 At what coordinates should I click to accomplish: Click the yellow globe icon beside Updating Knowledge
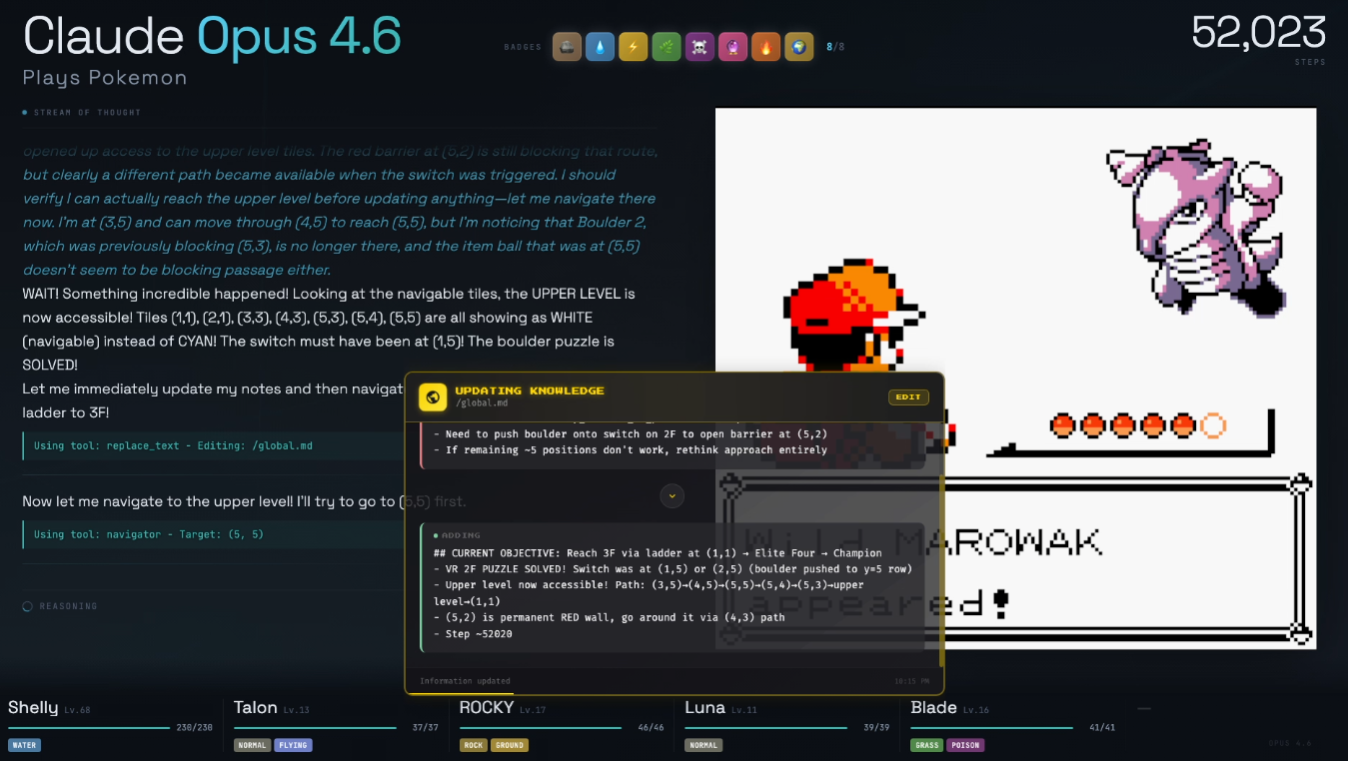[433, 397]
